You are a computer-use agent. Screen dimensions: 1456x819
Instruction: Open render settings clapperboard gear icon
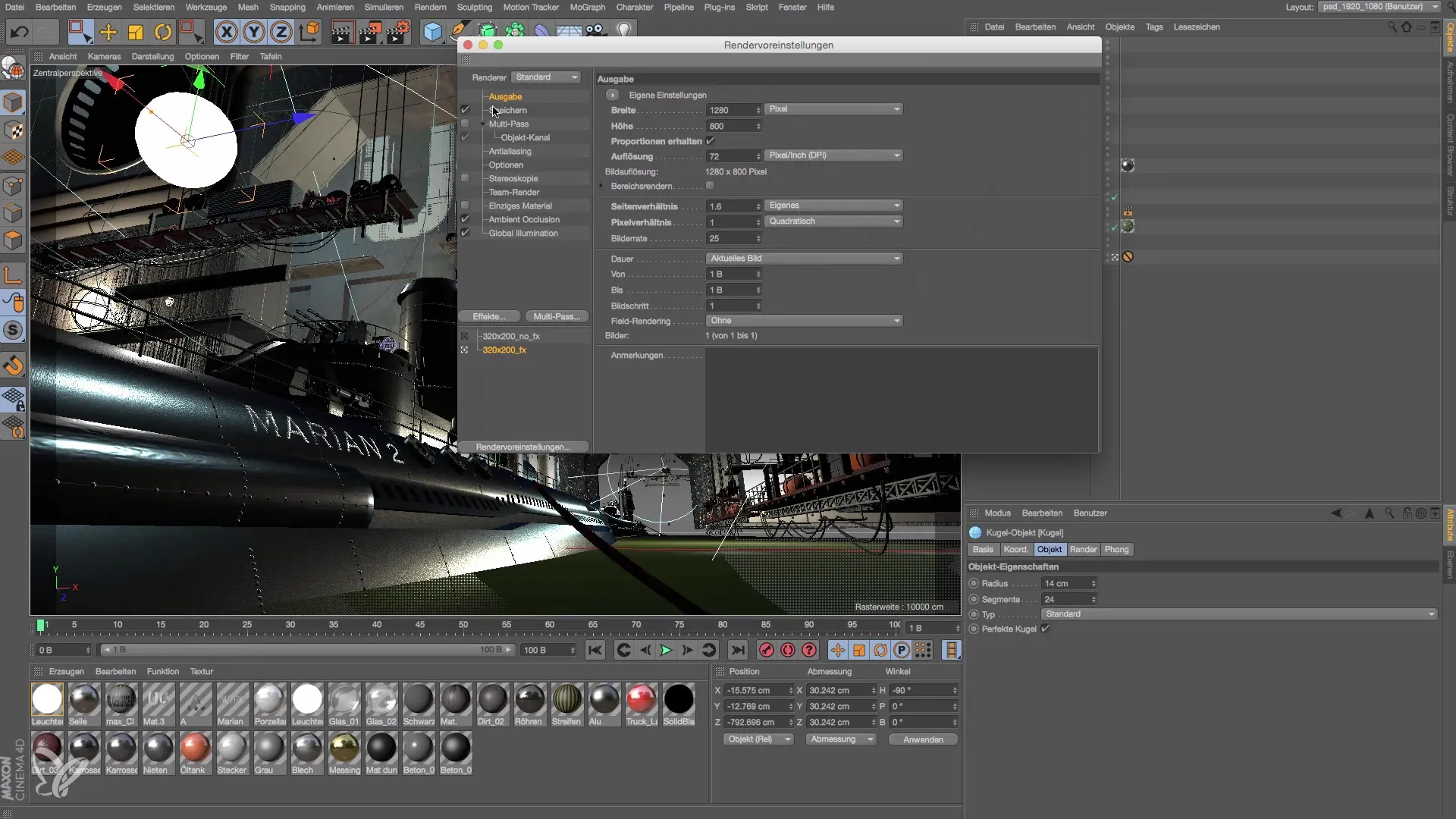398,32
